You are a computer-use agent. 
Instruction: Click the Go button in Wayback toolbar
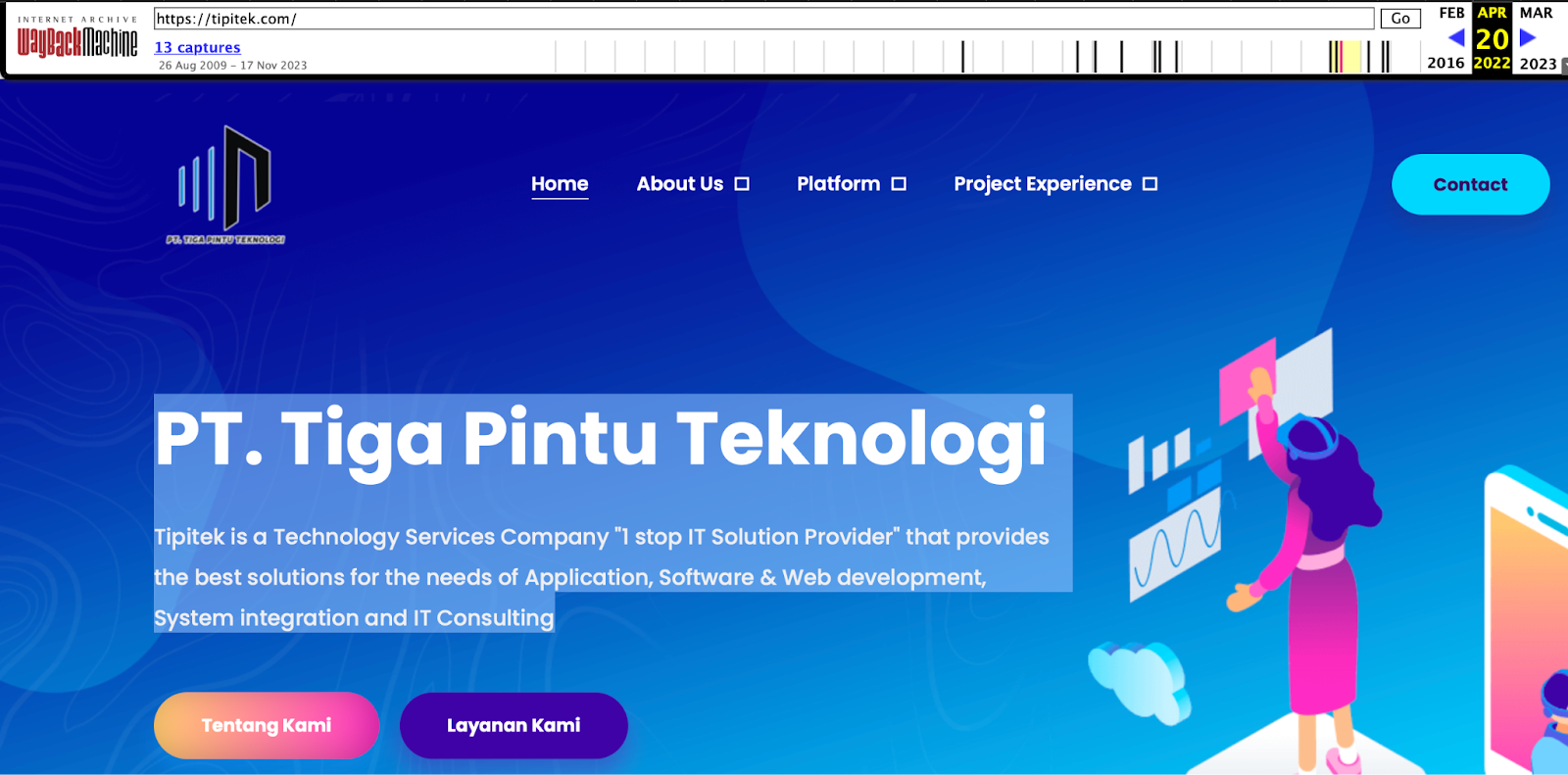(1400, 19)
